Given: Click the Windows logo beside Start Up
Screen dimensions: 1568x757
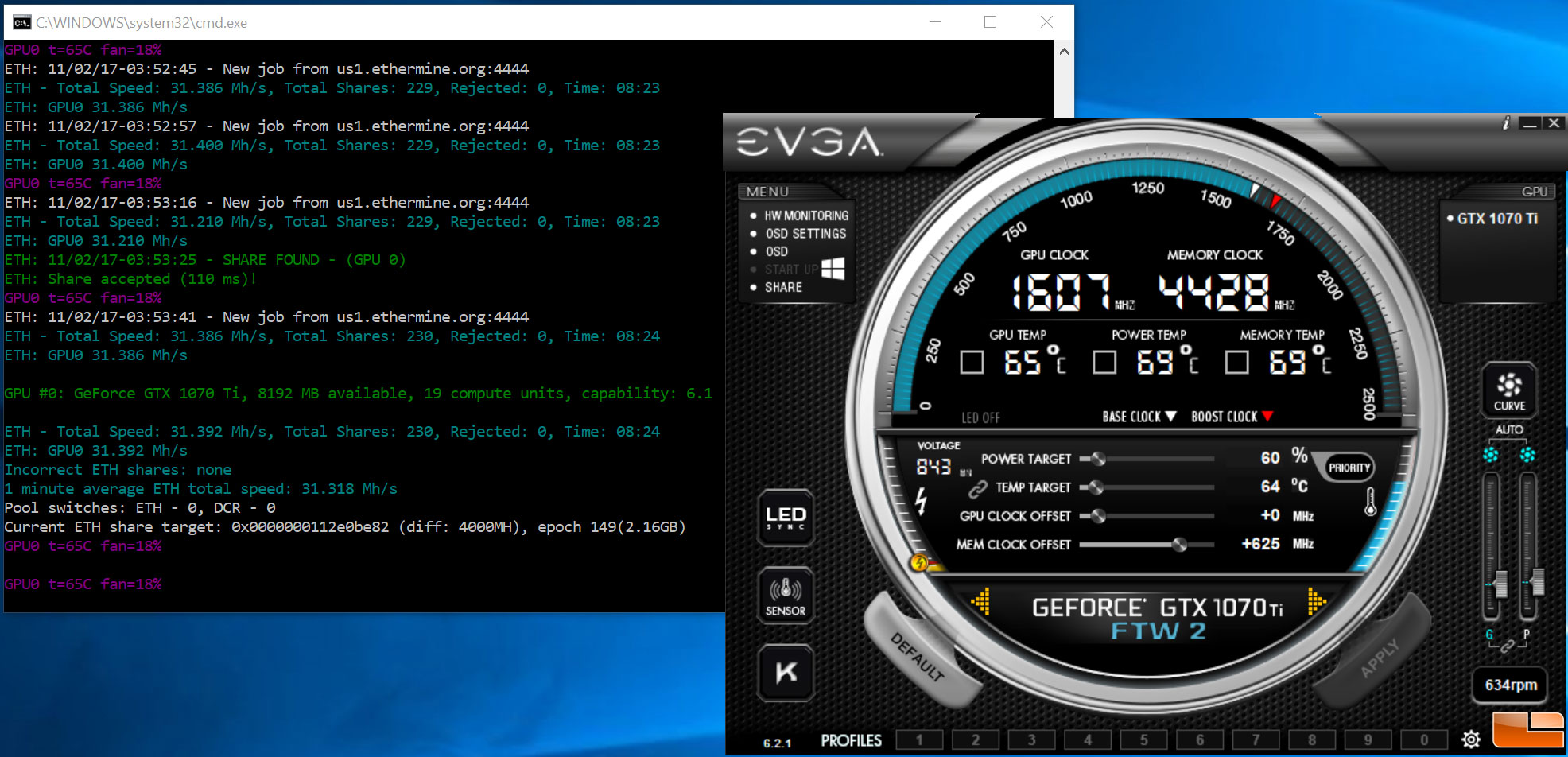Looking at the screenshot, I should coord(833,268).
